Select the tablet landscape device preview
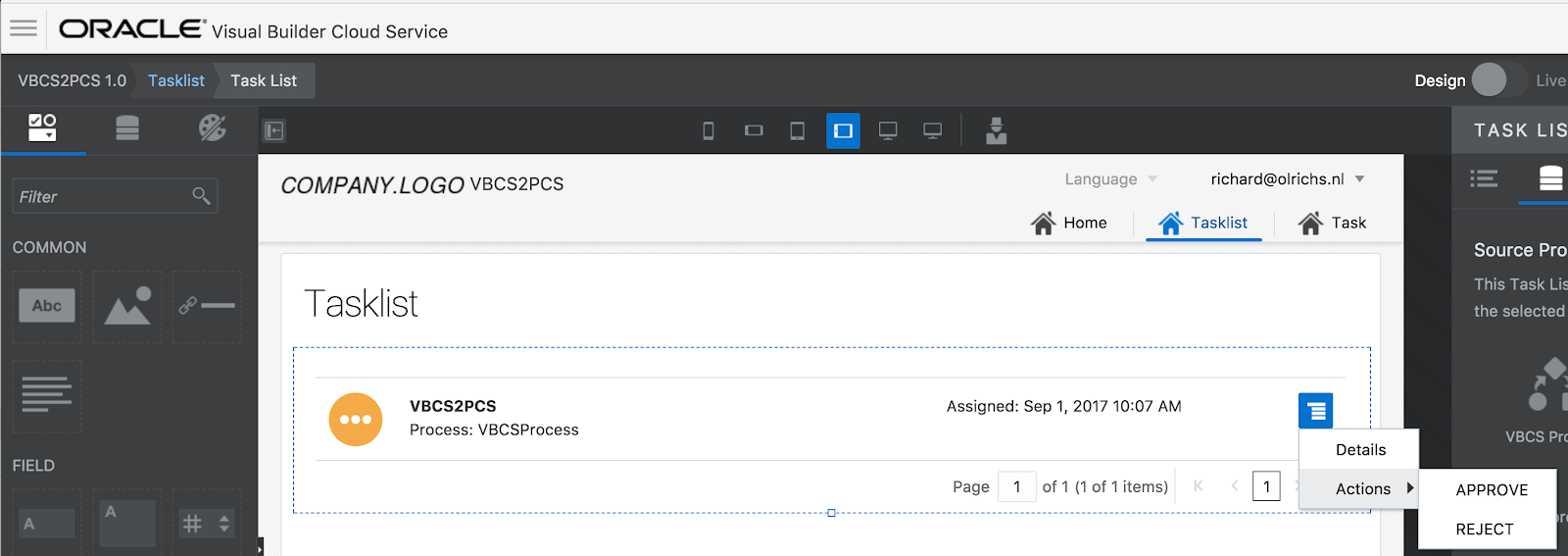Image resolution: width=1568 pixels, height=556 pixels. [x=843, y=130]
